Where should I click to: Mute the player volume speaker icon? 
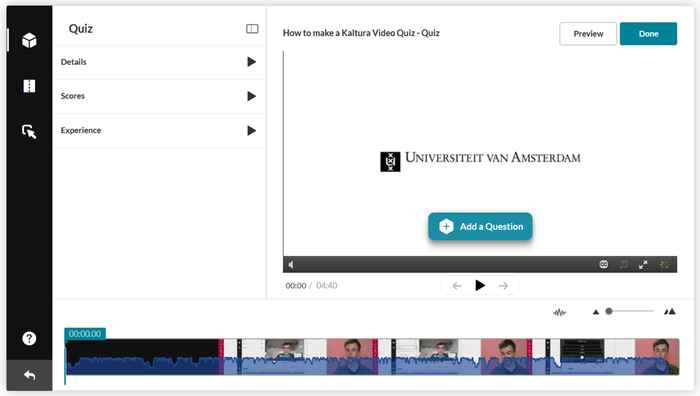[x=291, y=265]
